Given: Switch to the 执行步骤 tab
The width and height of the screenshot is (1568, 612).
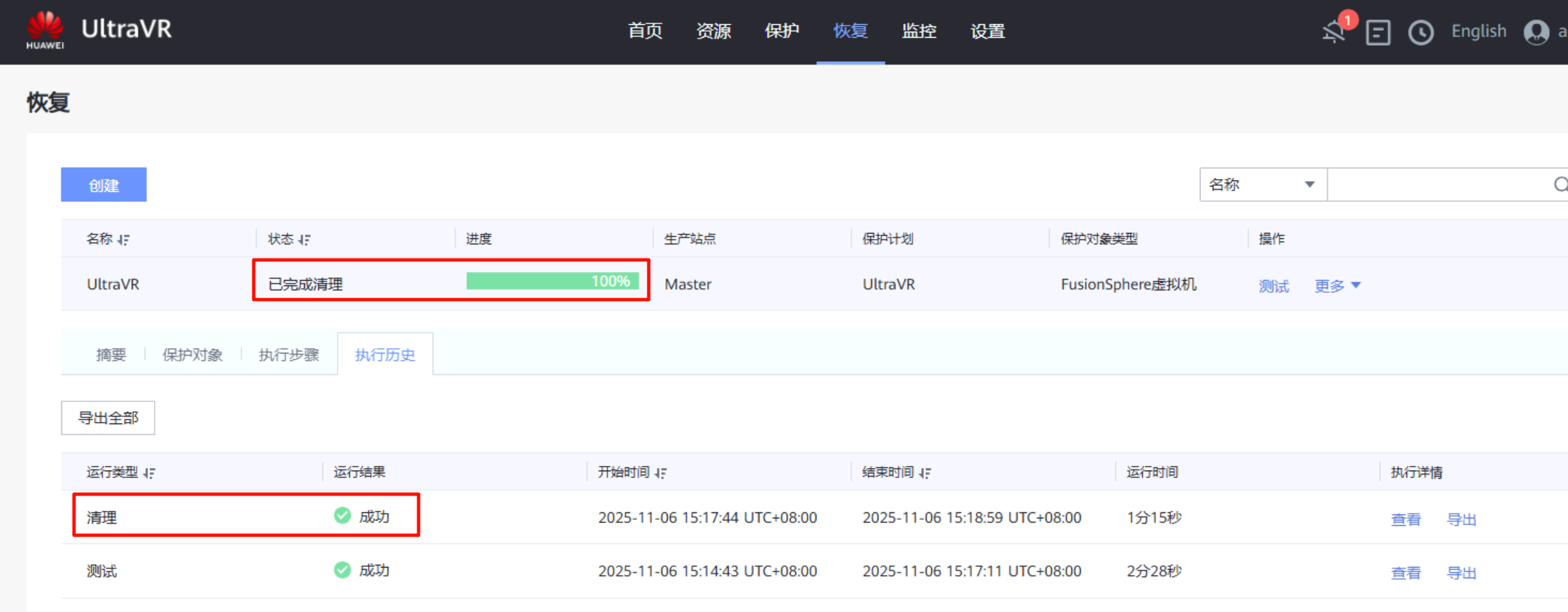Looking at the screenshot, I should click(x=289, y=355).
